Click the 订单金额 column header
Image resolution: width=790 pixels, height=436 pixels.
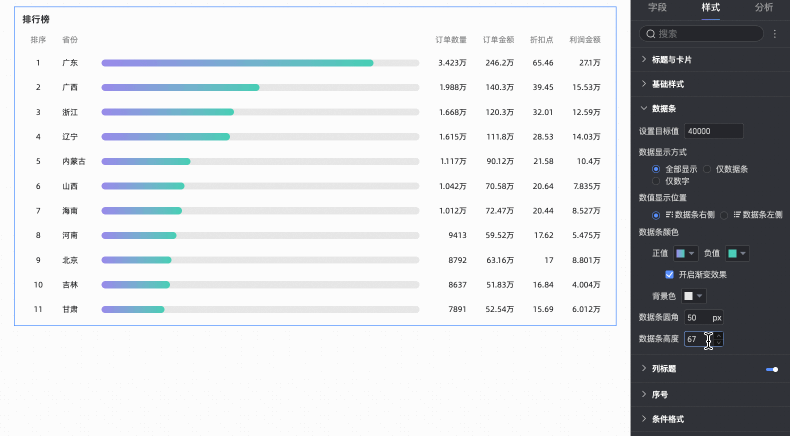[x=498, y=40]
